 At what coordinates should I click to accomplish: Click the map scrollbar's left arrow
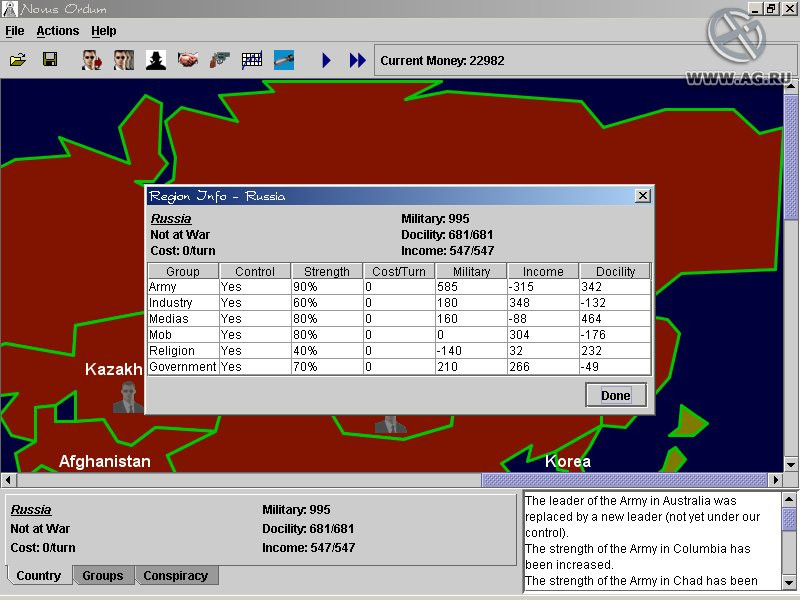[8, 480]
